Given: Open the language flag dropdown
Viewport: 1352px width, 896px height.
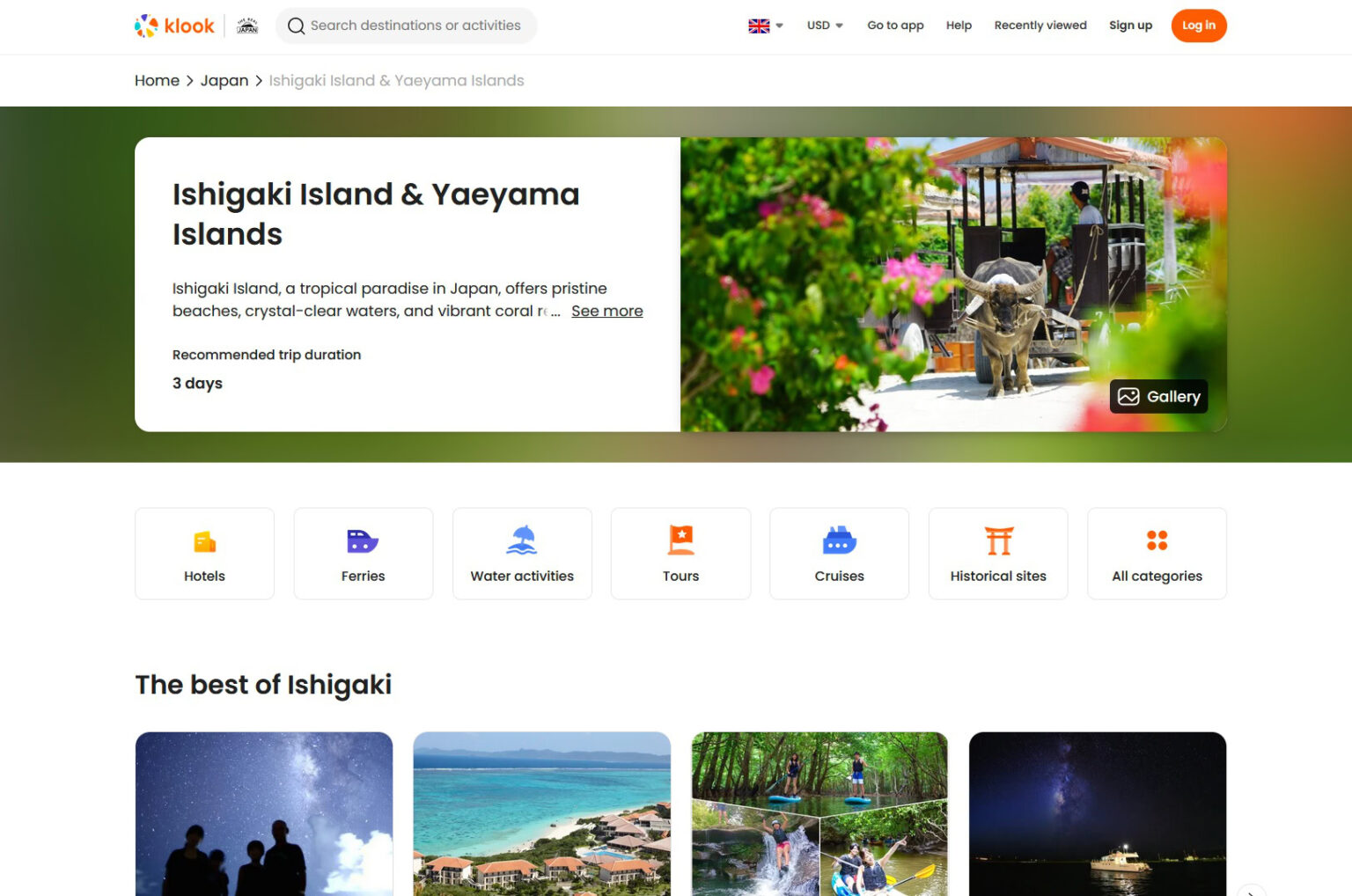Looking at the screenshot, I should (764, 26).
